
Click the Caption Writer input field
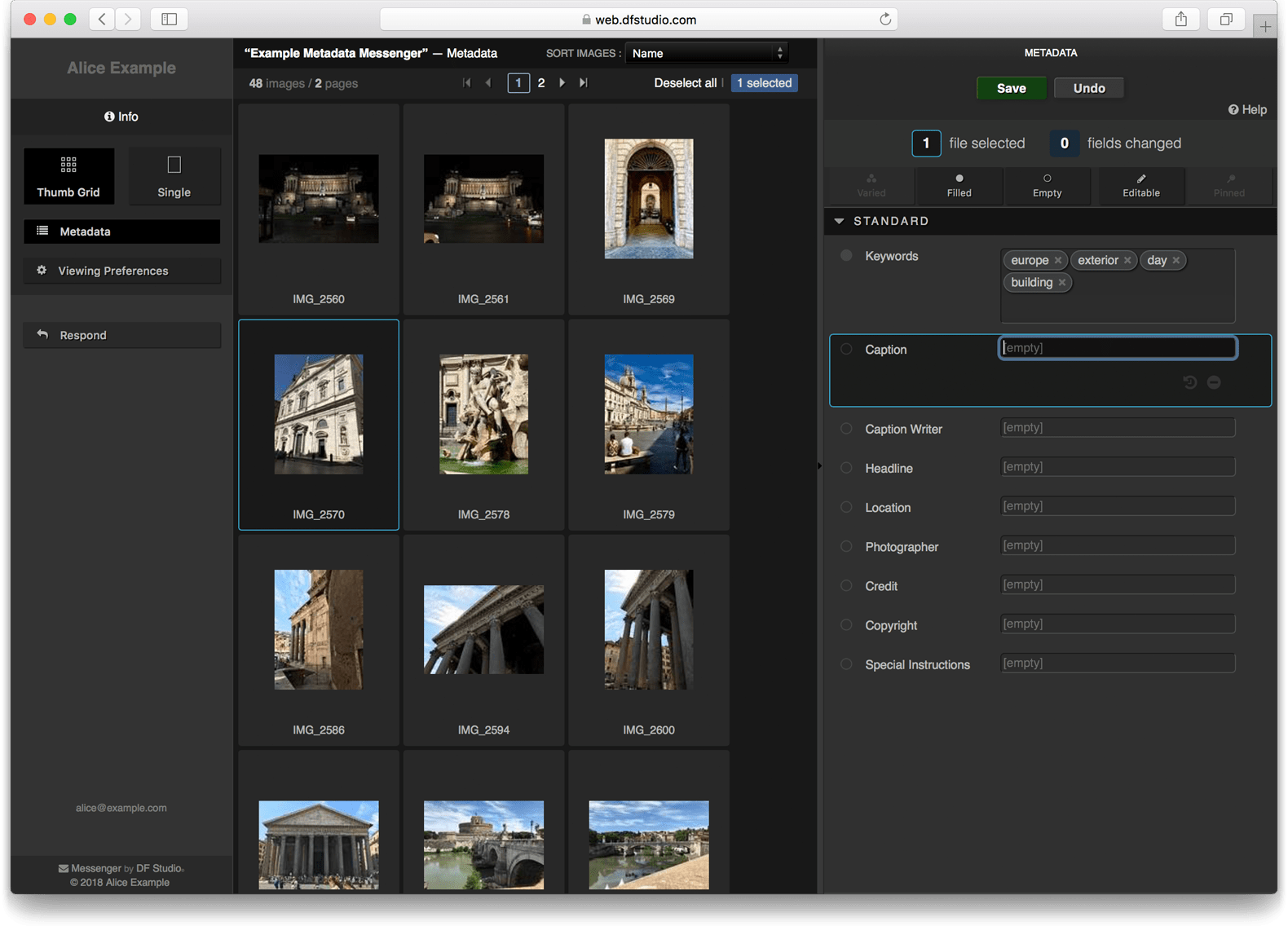(x=1118, y=427)
